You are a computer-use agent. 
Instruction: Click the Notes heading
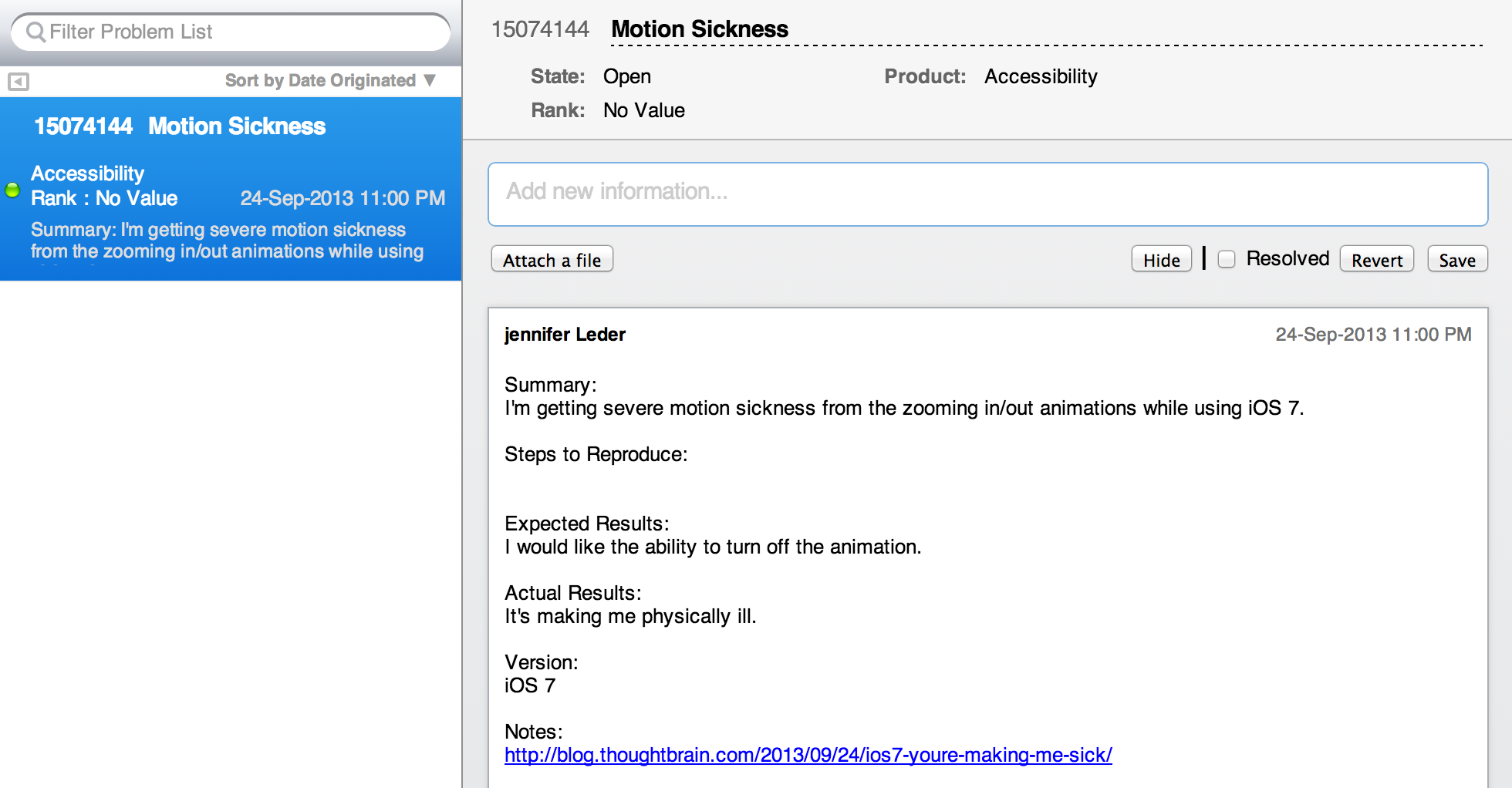coord(534,732)
